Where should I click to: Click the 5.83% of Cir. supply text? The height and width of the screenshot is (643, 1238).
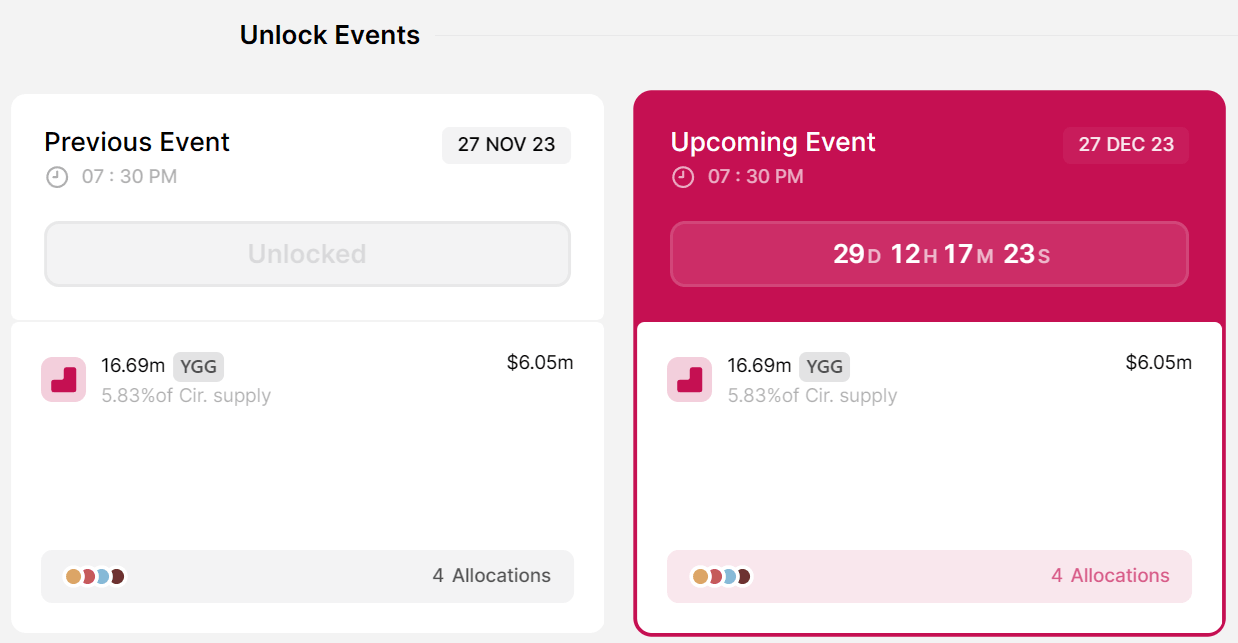[185, 396]
